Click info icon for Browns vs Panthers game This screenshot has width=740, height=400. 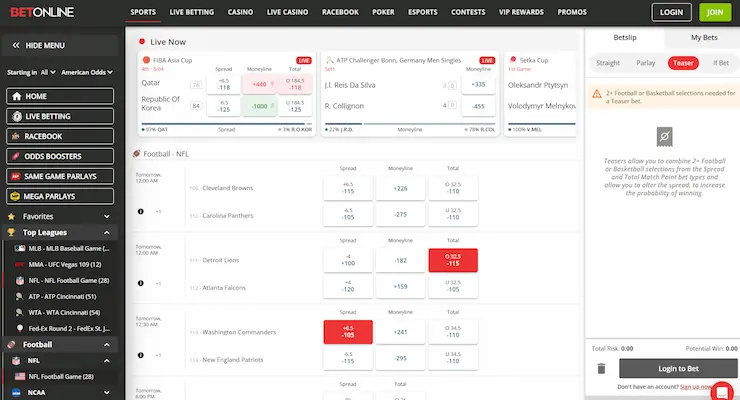click(x=141, y=211)
